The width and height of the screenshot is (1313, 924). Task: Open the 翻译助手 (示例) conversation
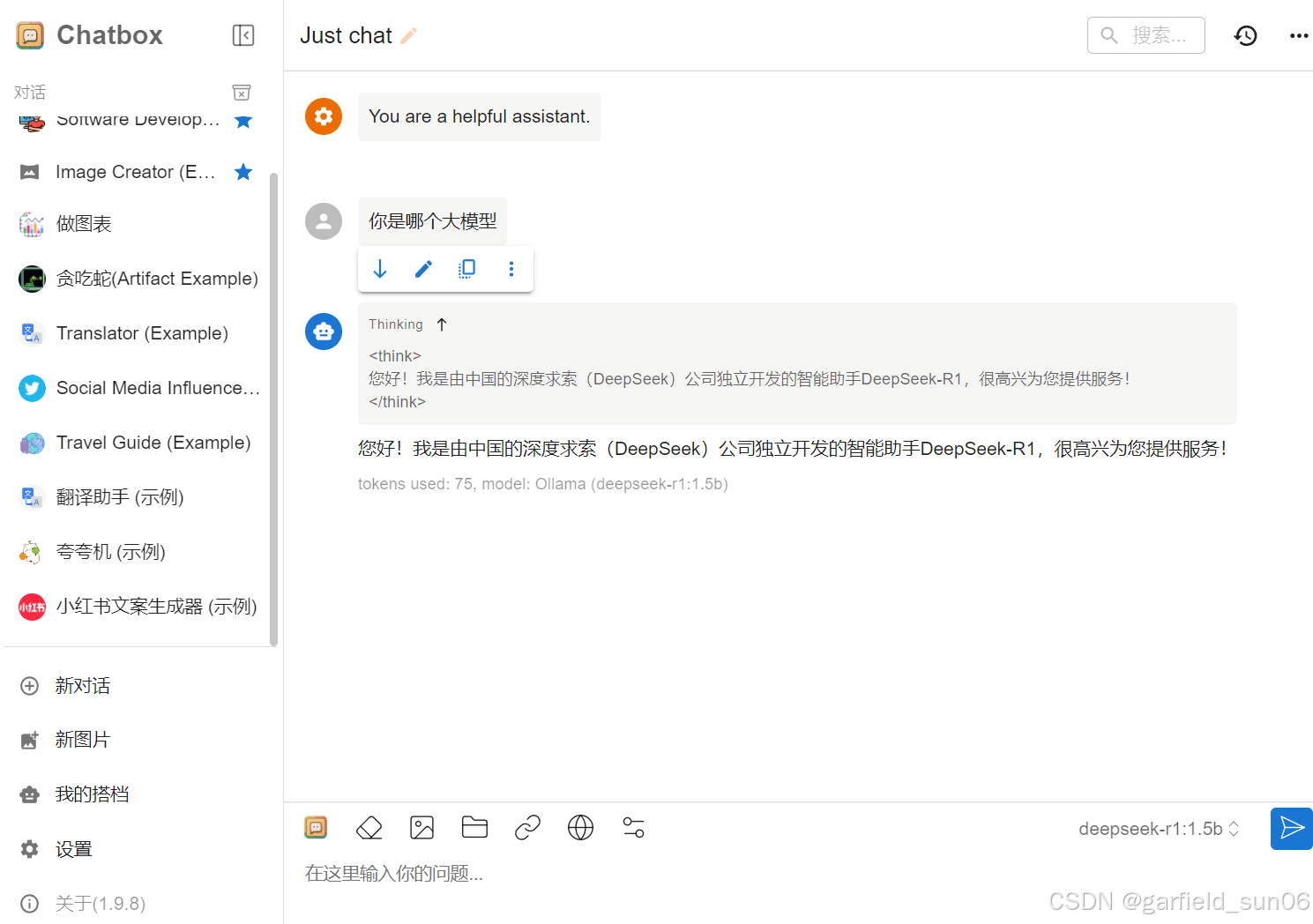click(137, 497)
